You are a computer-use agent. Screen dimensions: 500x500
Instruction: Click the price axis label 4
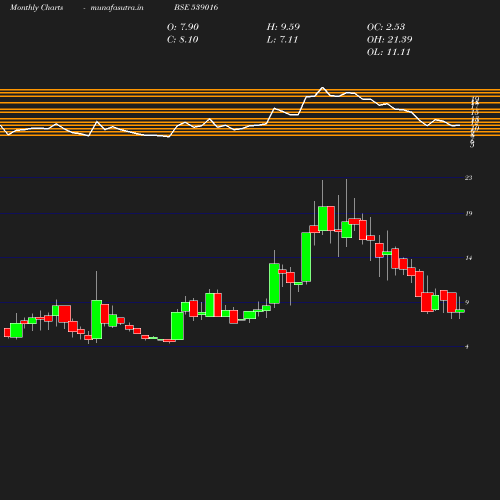467,347
